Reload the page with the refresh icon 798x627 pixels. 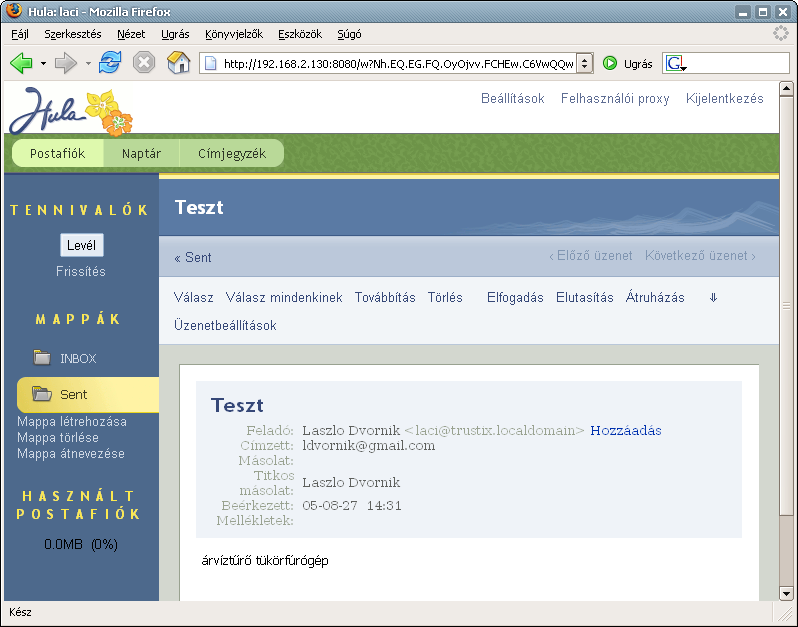pos(110,63)
